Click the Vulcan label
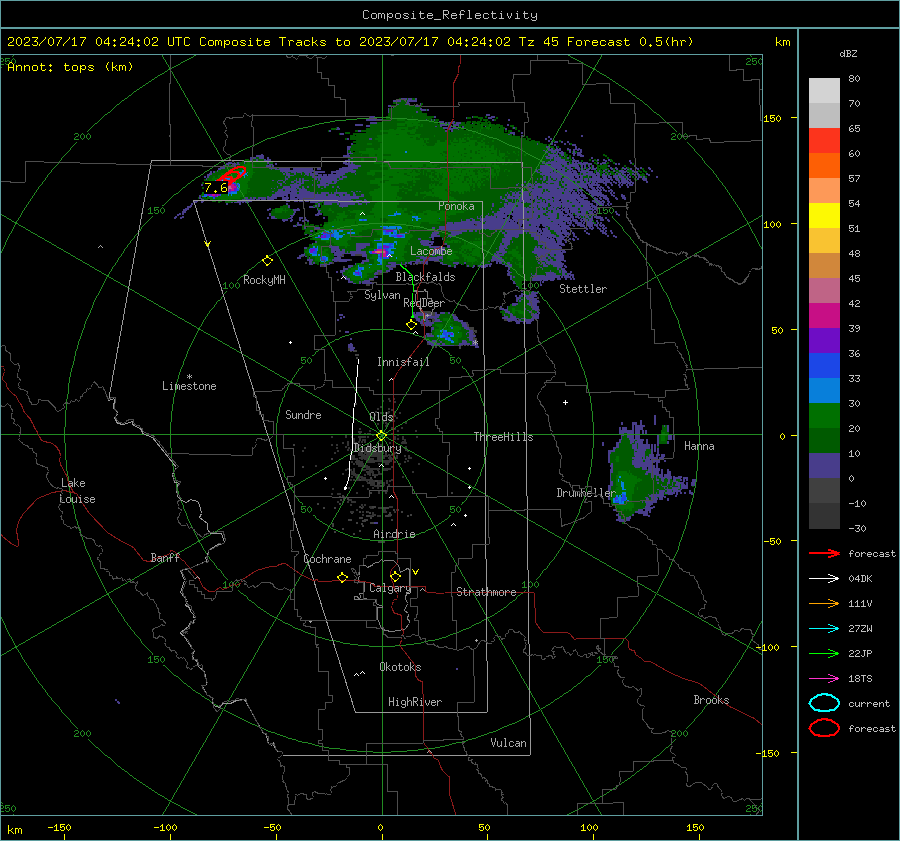 pos(509,743)
